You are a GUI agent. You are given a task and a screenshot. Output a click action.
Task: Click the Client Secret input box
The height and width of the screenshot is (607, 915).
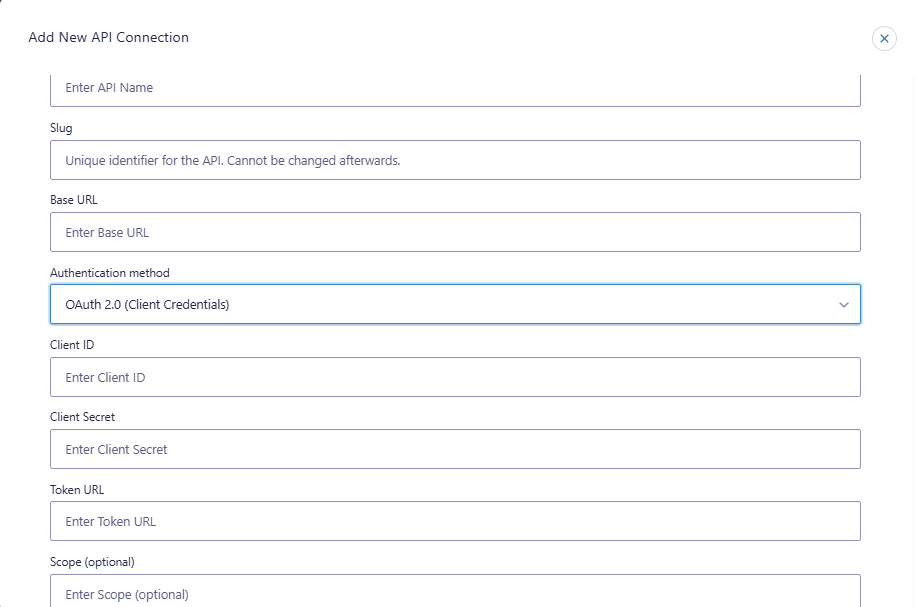click(x=455, y=449)
